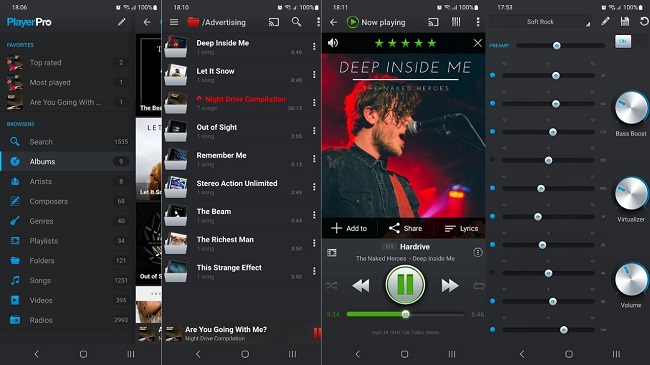The width and height of the screenshot is (650, 365).
Task: Open options for Night Drive Compilation folder
Action: (x=314, y=102)
